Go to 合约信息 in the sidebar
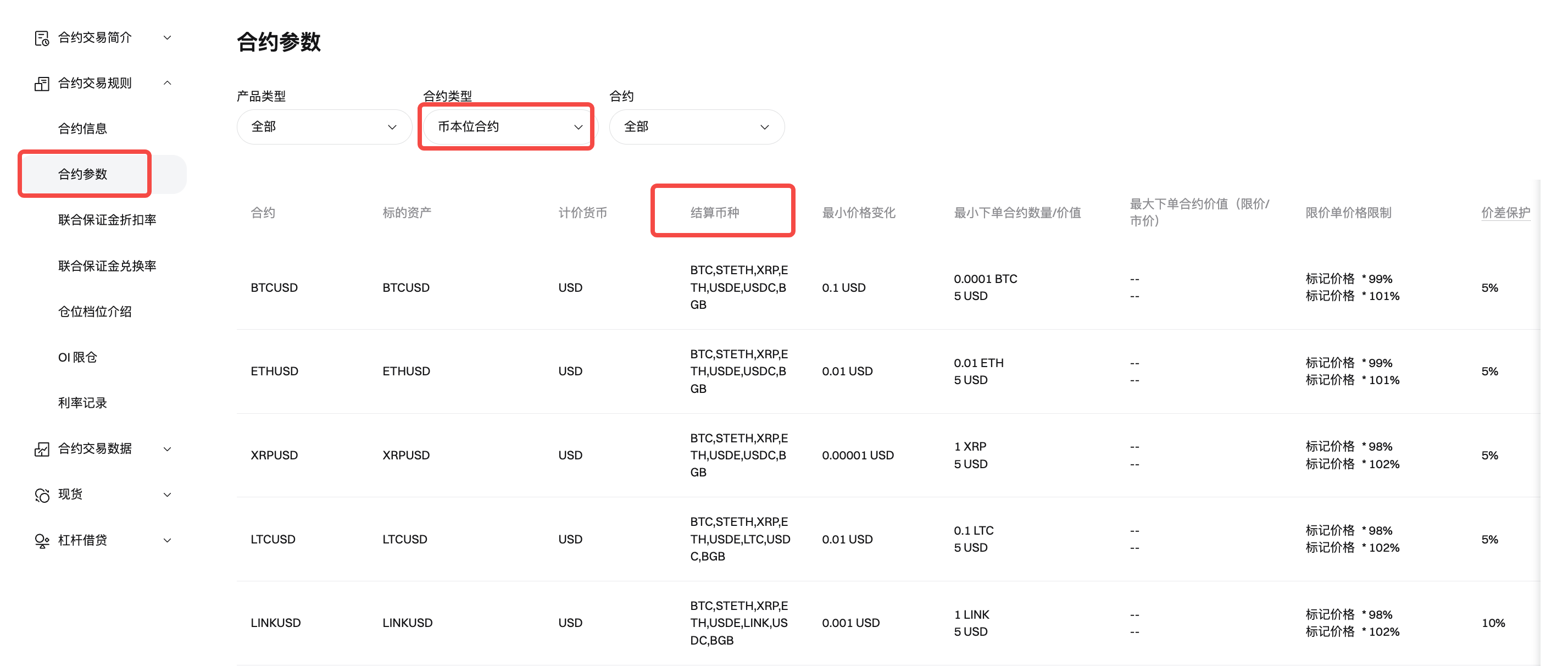The height and width of the screenshot is (666, 1568). tap(82, 129)
